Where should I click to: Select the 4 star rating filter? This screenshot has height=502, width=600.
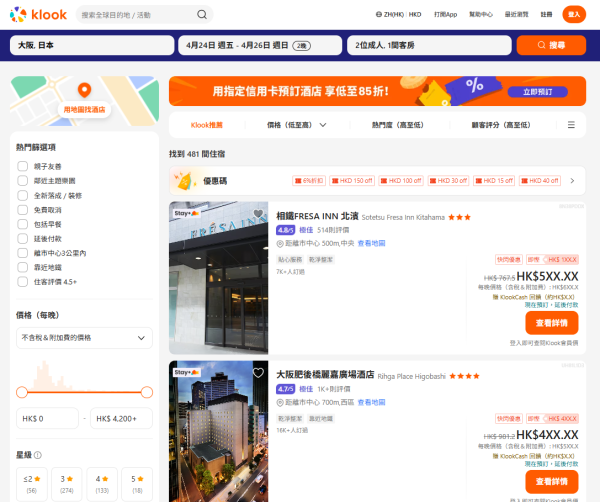102,484
